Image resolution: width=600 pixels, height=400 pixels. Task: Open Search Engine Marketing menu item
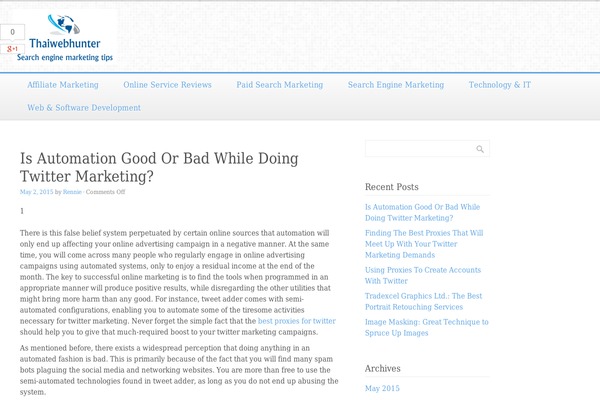pyautogui.click(x=396, y=85)
